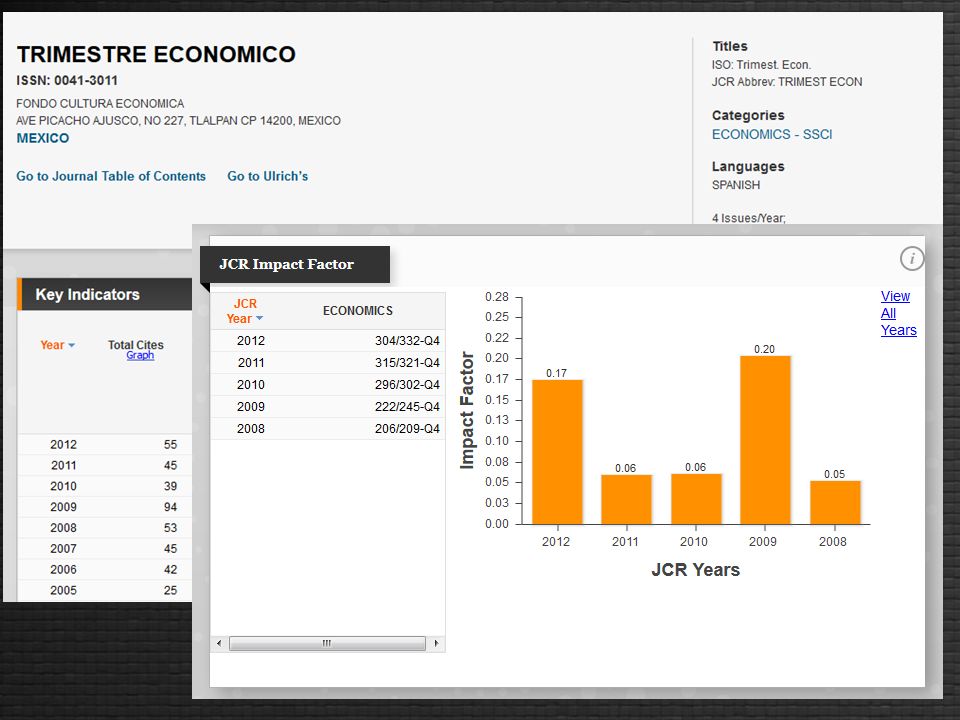Image resolution: width=960 pixels, height=720 pixels.
Task: Click year 2006 in Key Indicators
Action: click(64, 570)
